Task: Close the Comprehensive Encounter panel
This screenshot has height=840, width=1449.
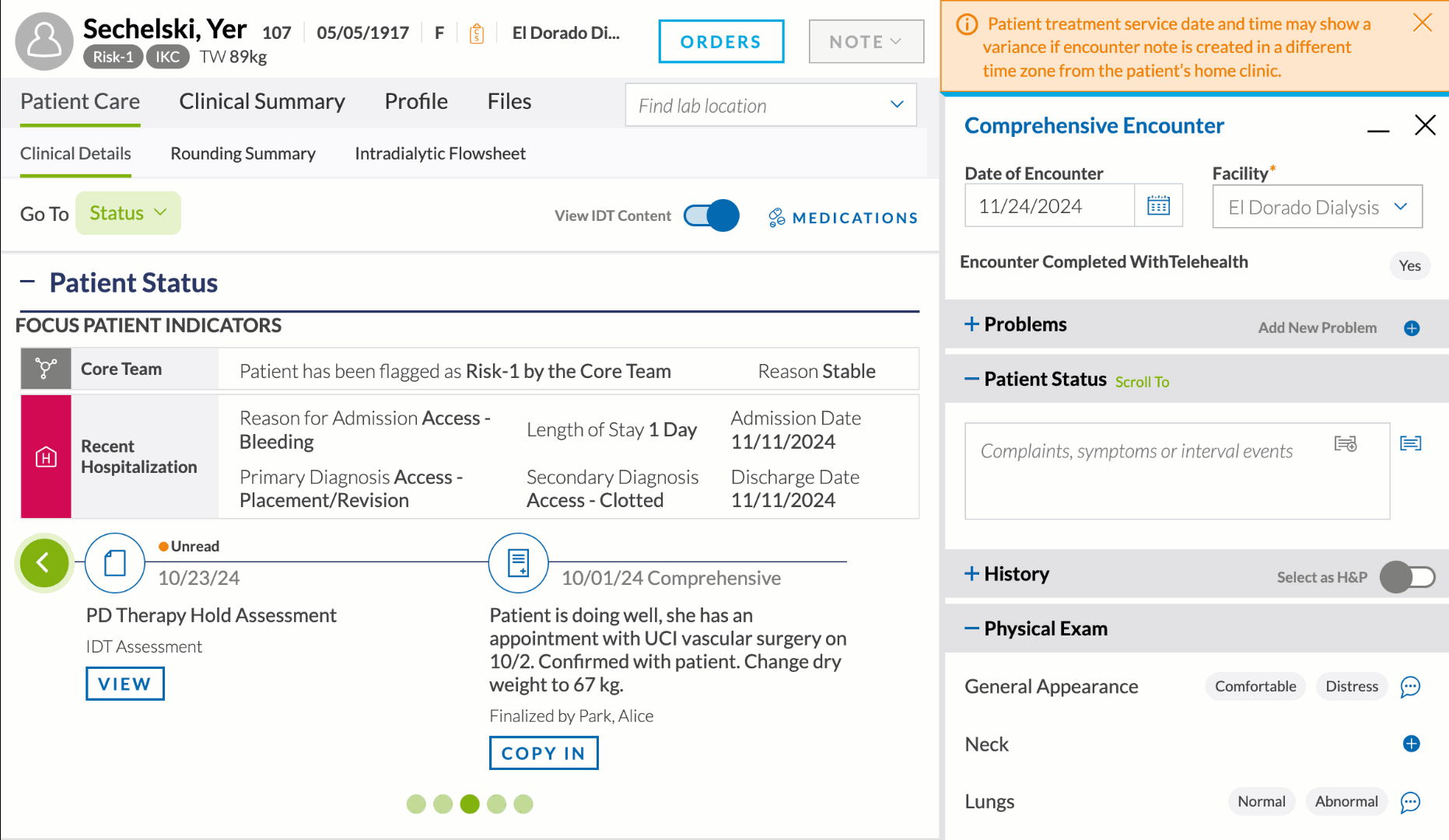Action: coord(1425,125)
